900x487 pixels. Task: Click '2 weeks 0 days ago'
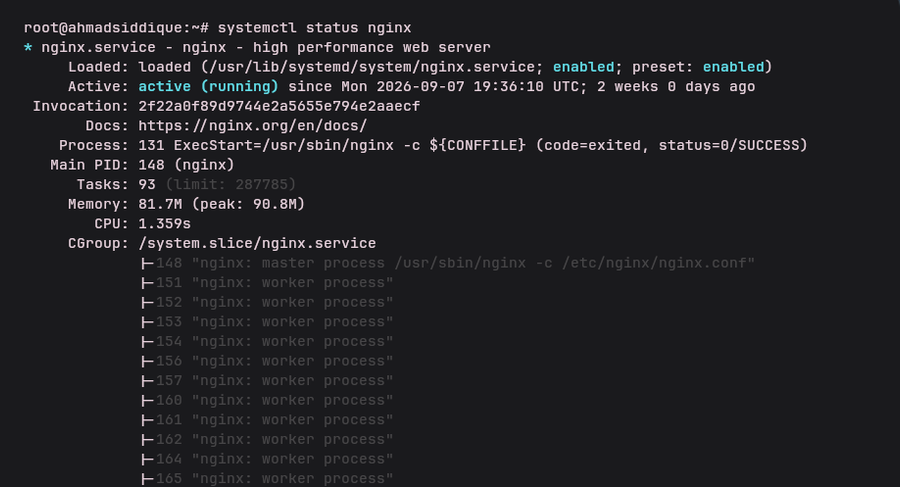(676, 87)
